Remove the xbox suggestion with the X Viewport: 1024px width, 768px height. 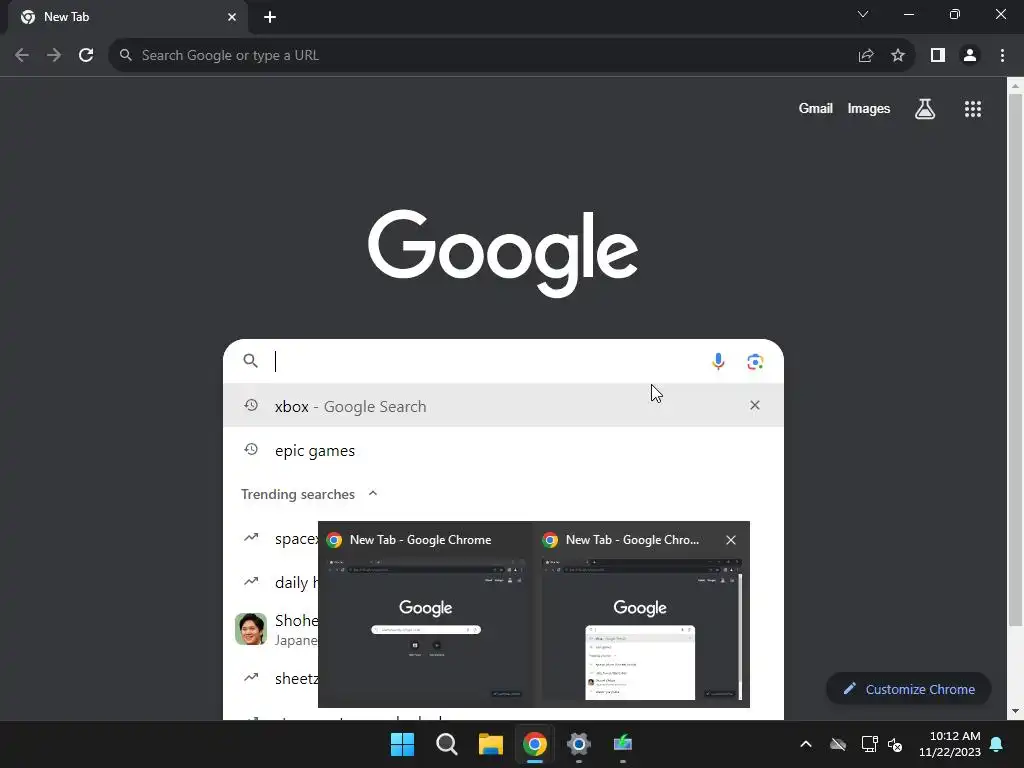755,406
